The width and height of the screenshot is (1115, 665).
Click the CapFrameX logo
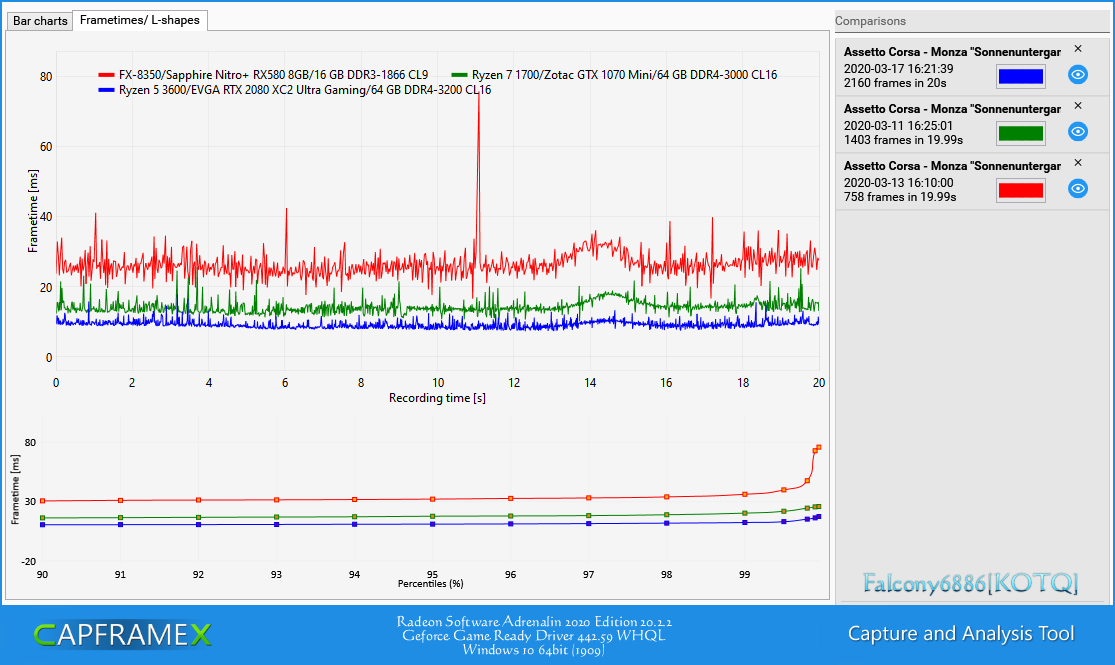point(122,634)
